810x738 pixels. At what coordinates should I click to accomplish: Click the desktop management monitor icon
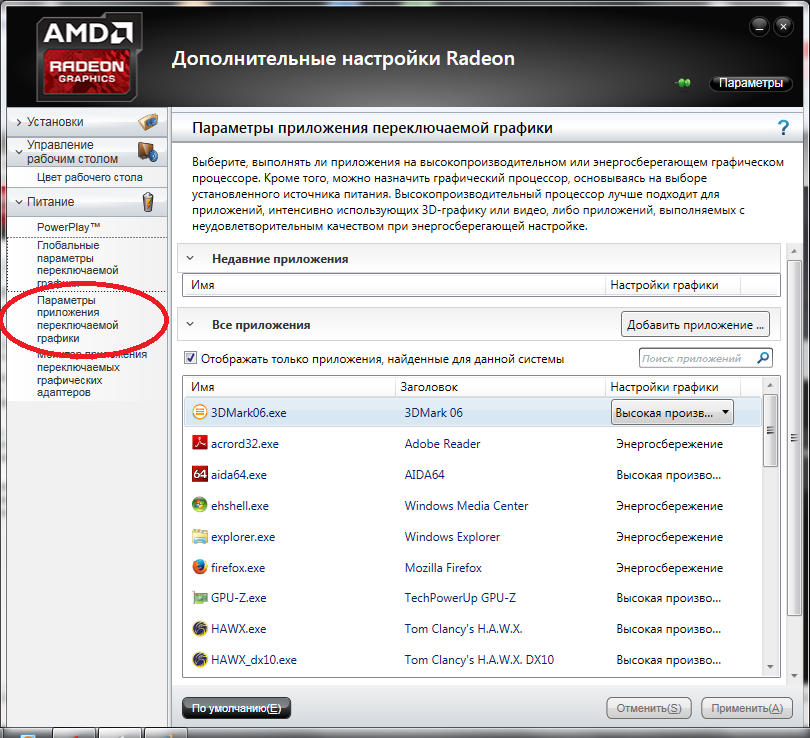tap(148, 152)
